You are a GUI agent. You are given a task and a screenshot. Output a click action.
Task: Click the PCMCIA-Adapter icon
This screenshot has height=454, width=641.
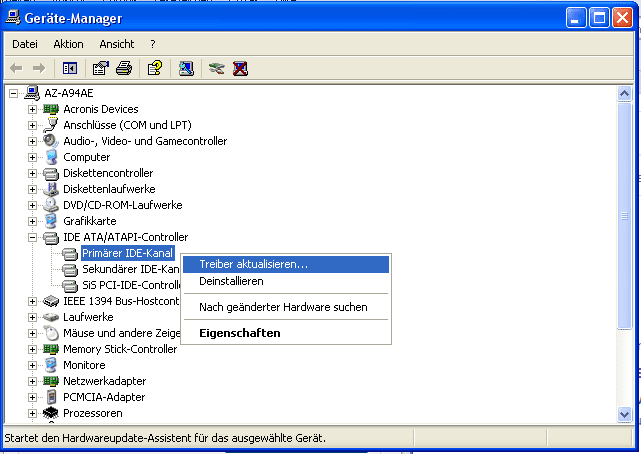click(x=51, y=397)
